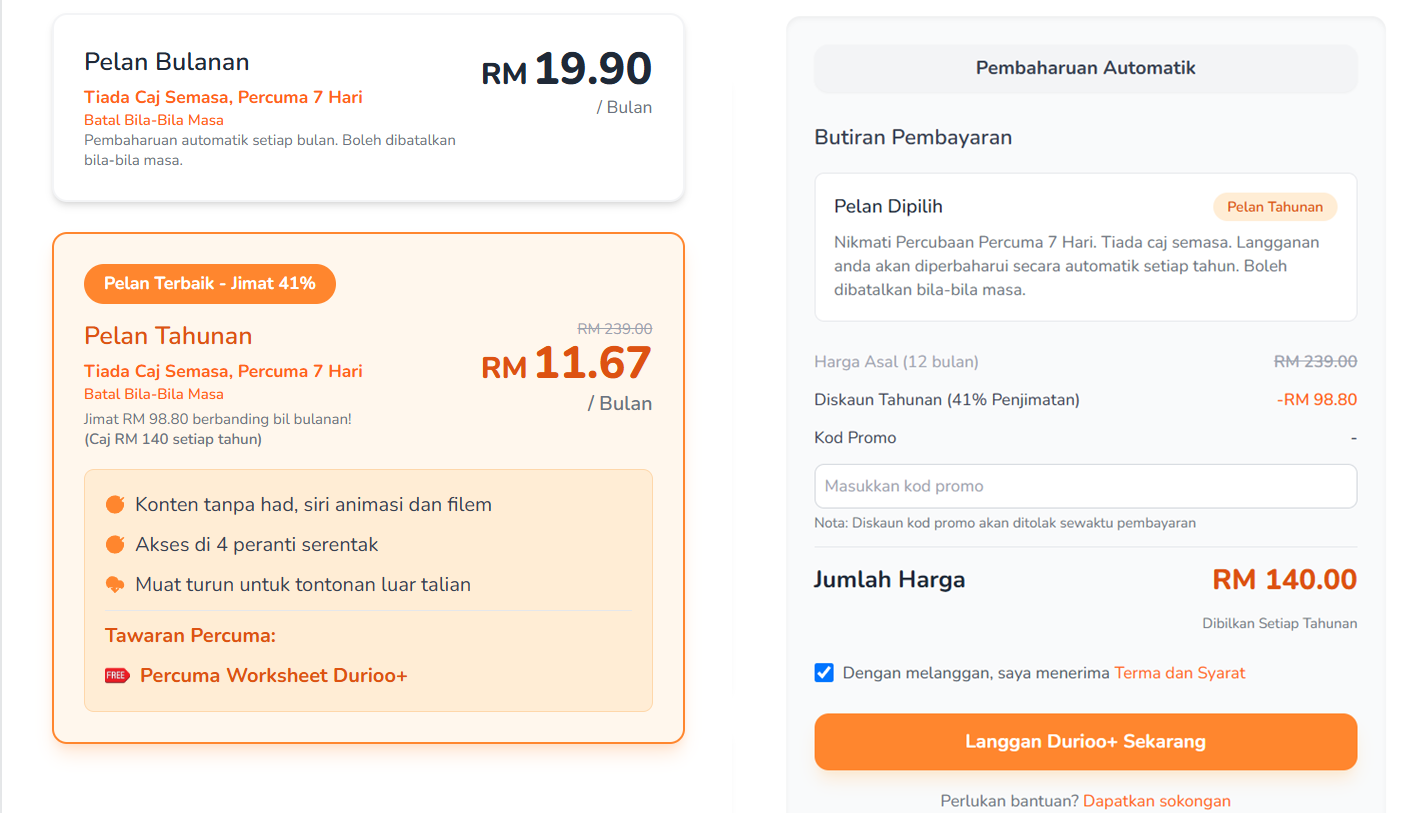
Task: Click the cloud download icon for offline viewing
Action: coord(115,584)
